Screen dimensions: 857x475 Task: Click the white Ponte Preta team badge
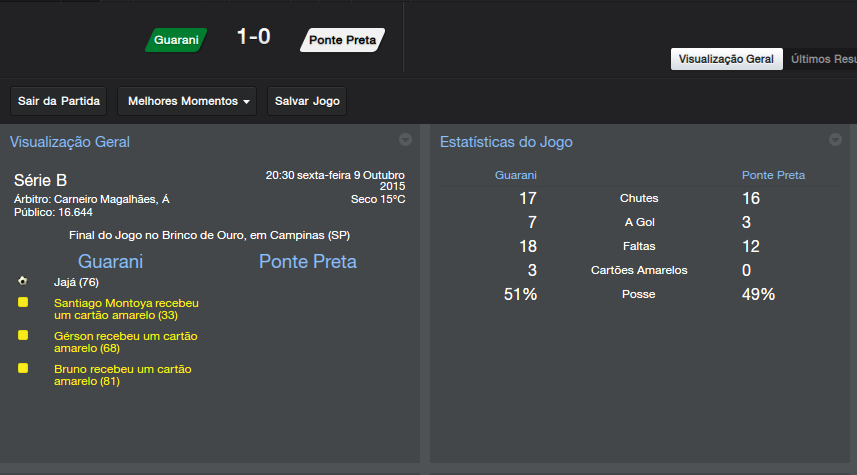(342, 40)
